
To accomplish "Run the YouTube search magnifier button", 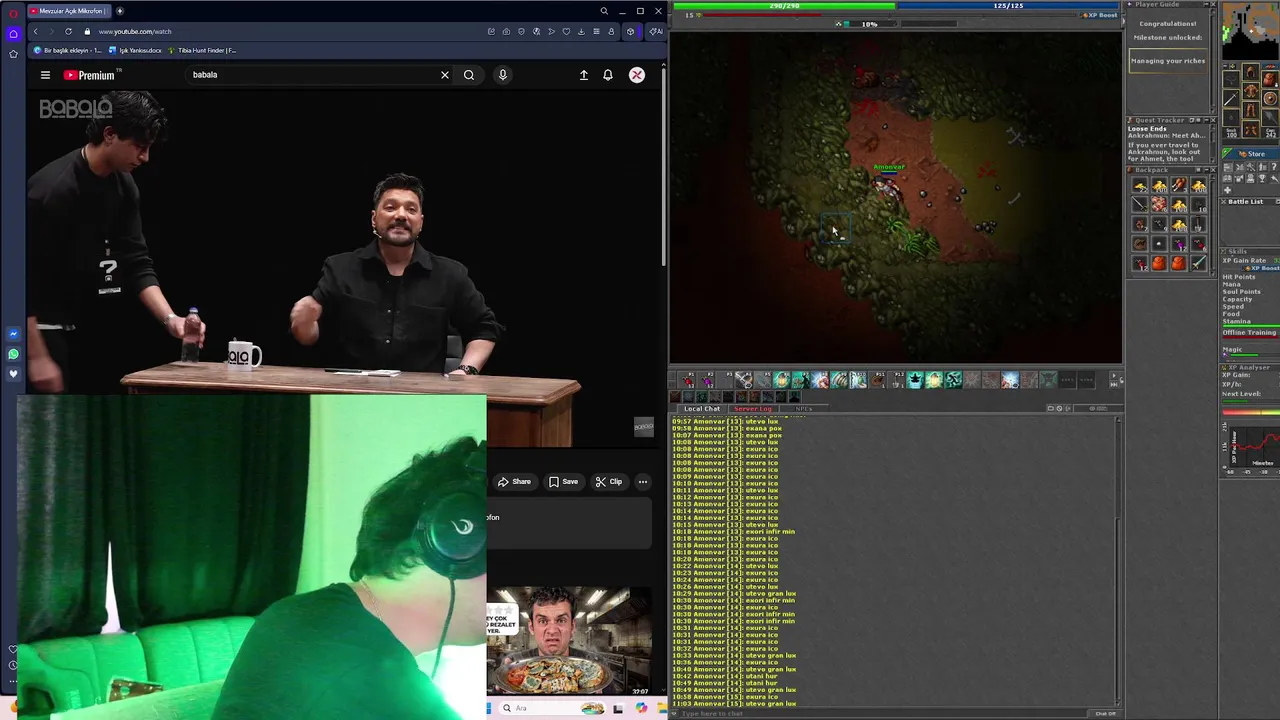I will (x=469, y=75).
